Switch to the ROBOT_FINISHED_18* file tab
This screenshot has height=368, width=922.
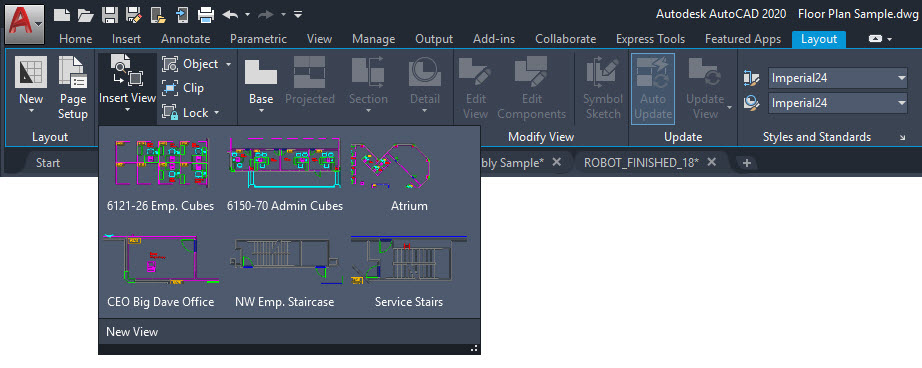point(641,163)
